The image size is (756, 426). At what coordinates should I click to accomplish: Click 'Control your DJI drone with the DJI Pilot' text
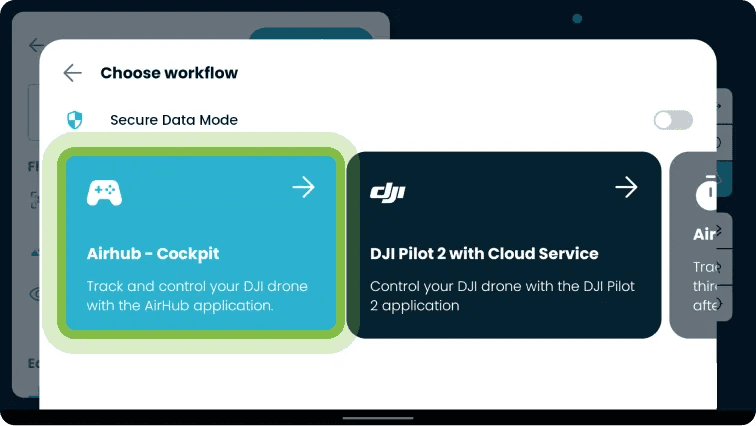tap(502, 295)
